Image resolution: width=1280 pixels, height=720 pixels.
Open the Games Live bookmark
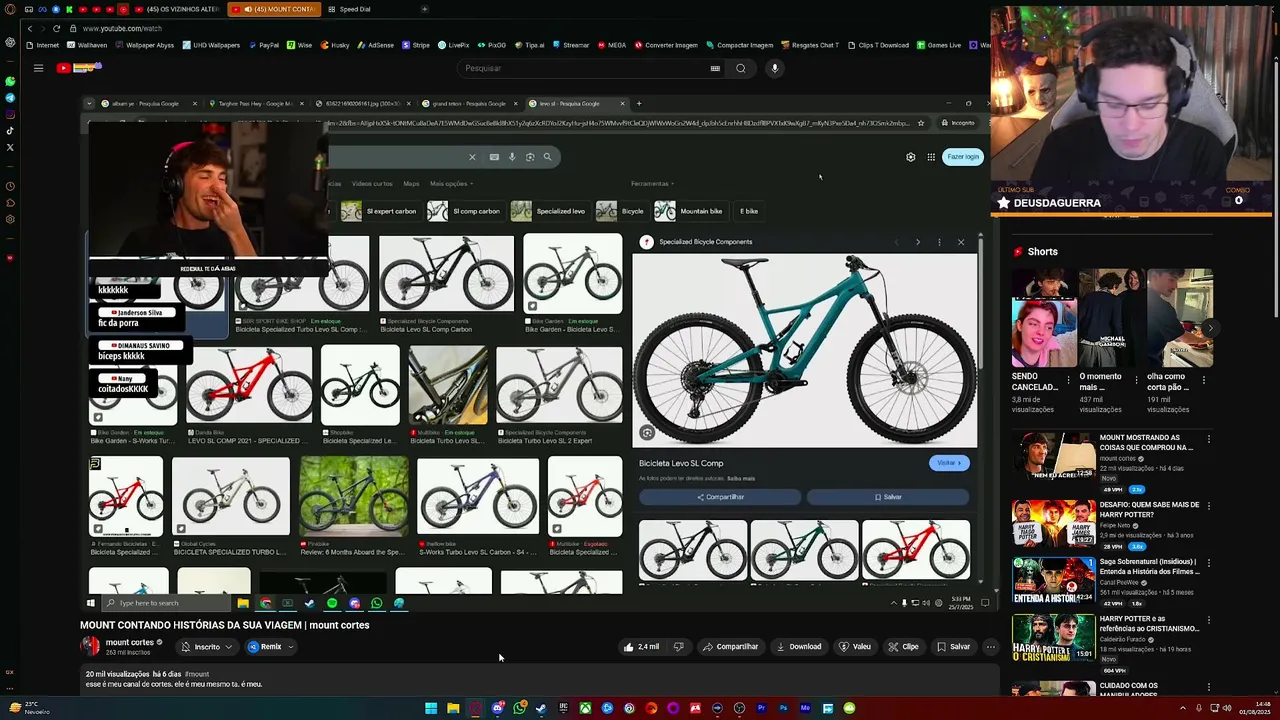tap(939, 45)
